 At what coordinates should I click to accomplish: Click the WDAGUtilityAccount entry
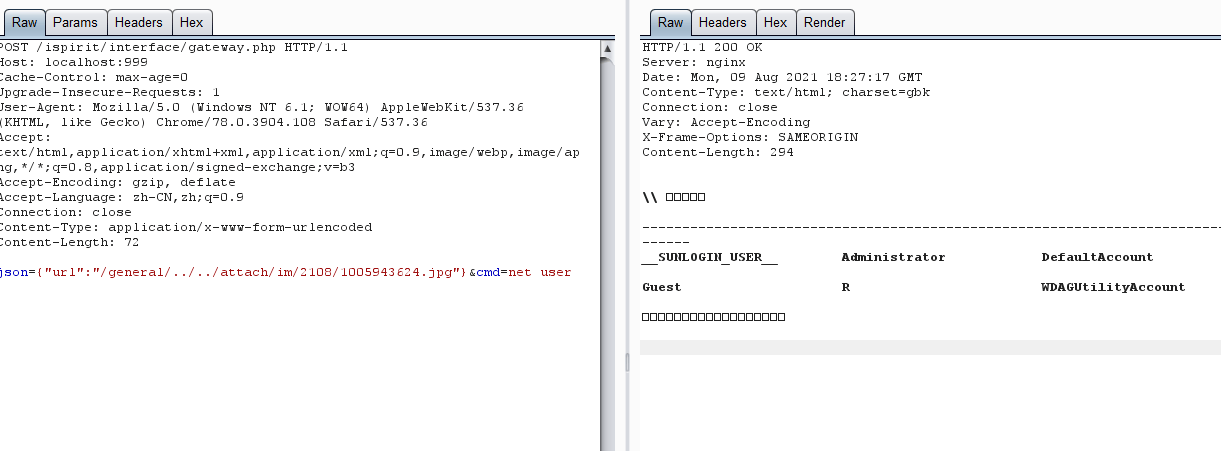1113,287
